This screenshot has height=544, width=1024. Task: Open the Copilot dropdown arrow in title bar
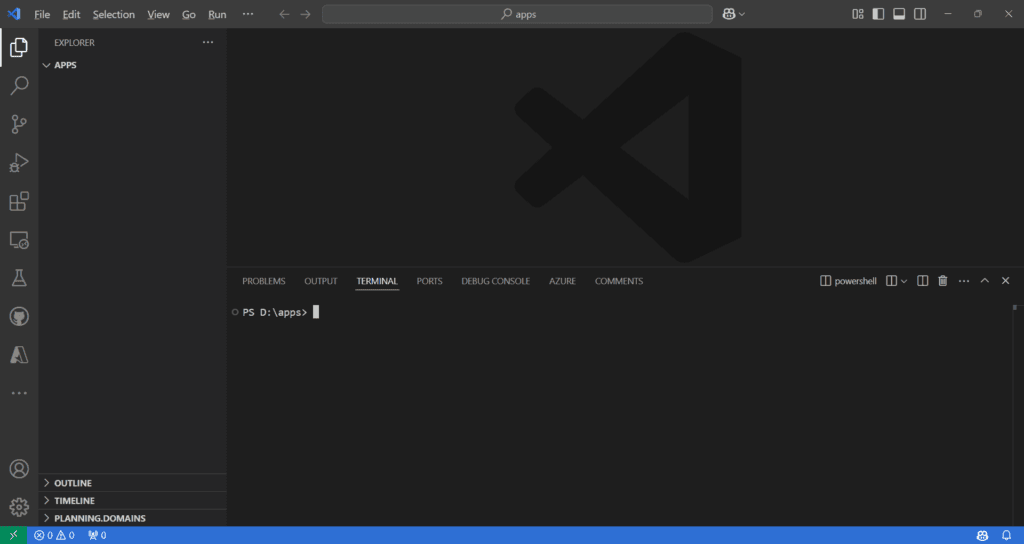pyautogui.click(x=742, y=14)
